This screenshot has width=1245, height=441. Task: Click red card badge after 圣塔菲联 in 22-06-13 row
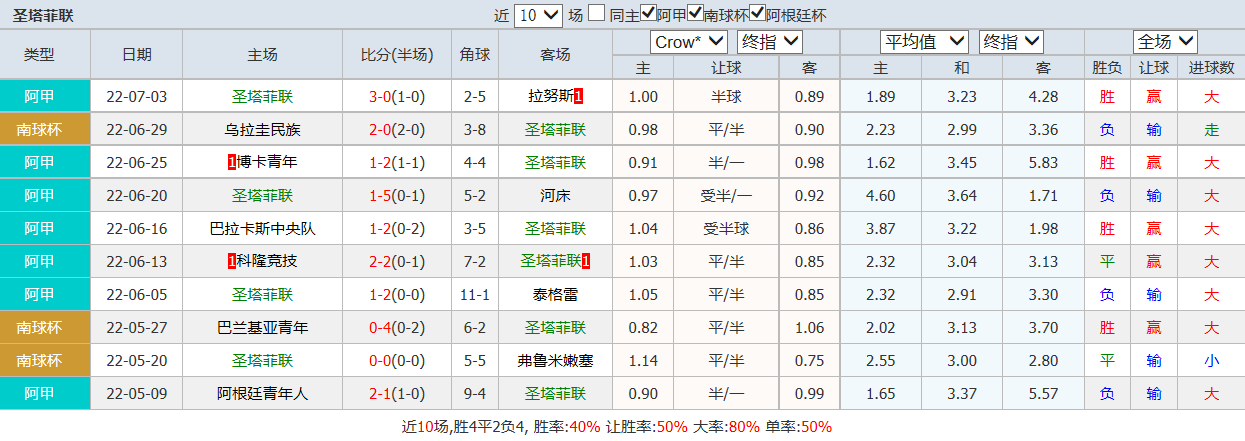pos(585,262)
